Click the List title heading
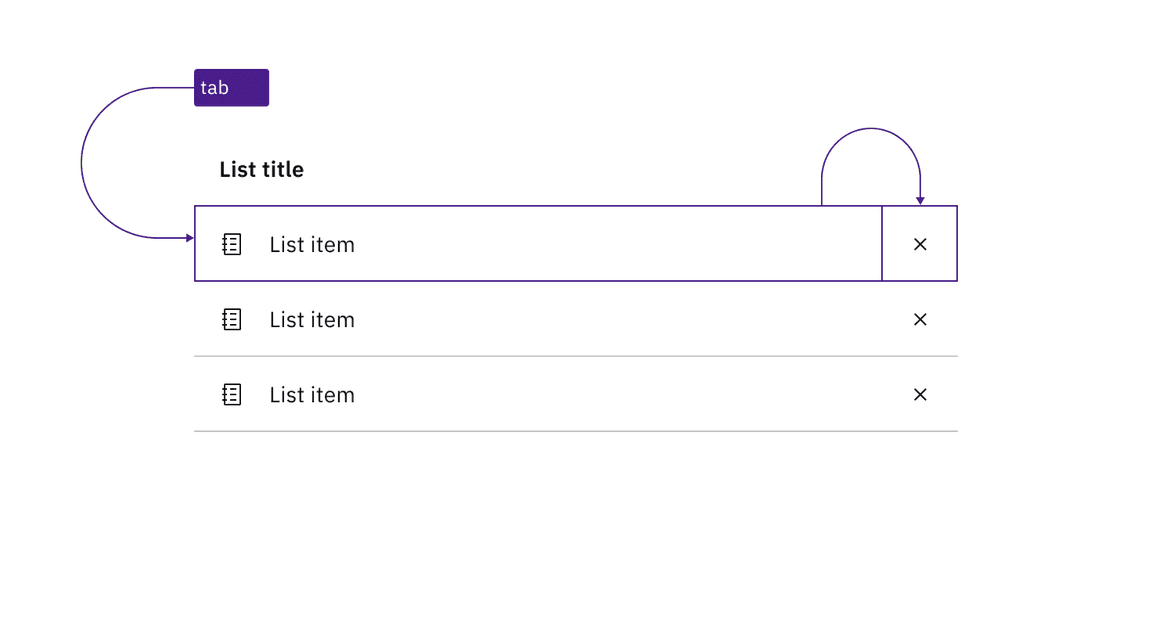This screenshot has height=634, width=1152. click(261, 169)
